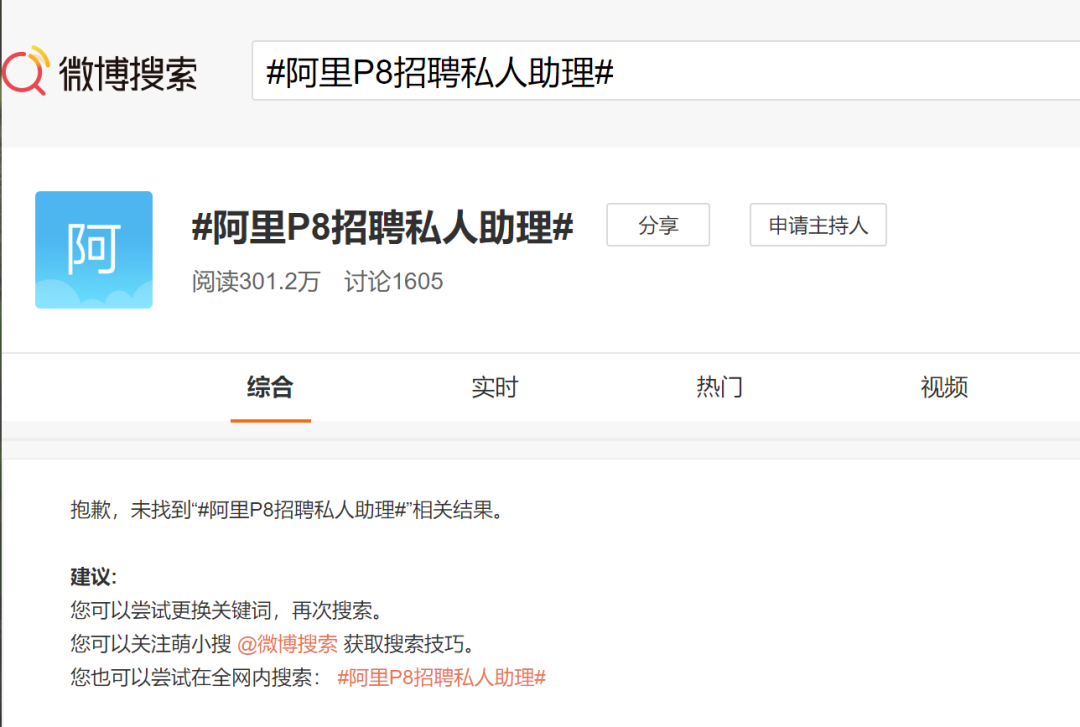This screenshot has width=1080, height=727.
Task: Click the Weibo search eye logo icon
Action: pyautogui.click(x=26, y=71)
